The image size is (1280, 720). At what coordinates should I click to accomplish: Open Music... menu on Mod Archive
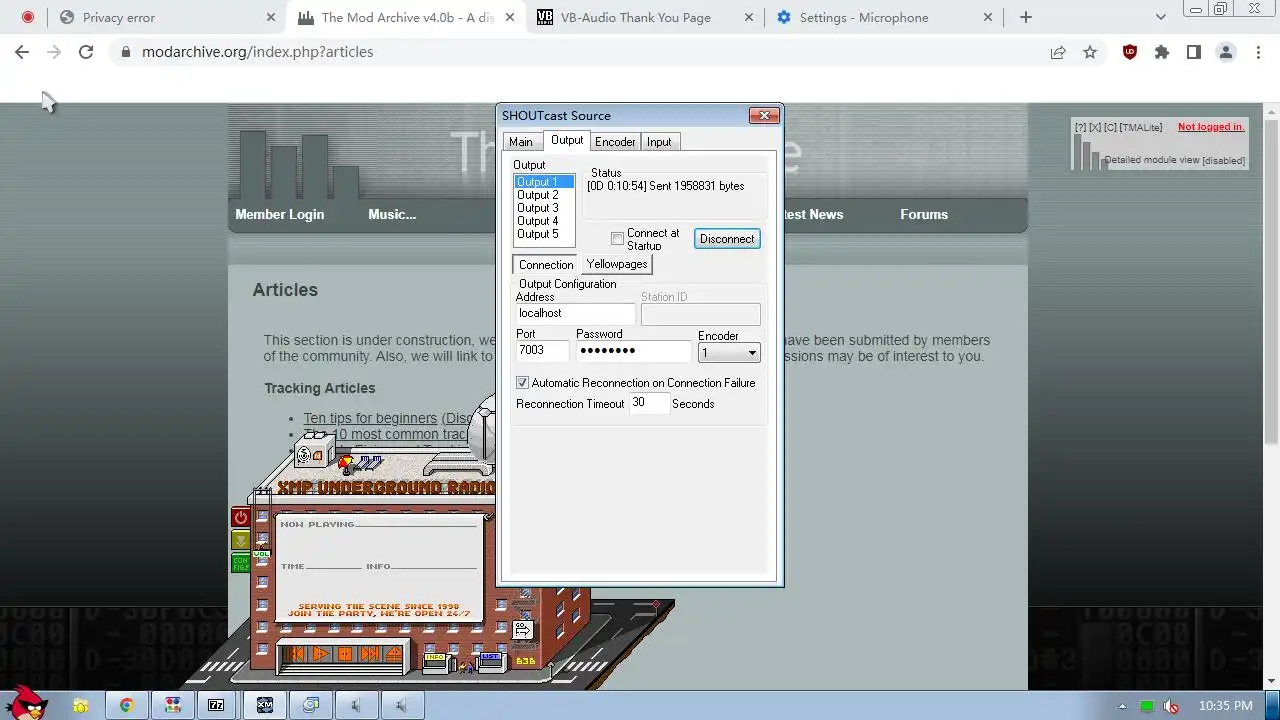coord(392,214)
